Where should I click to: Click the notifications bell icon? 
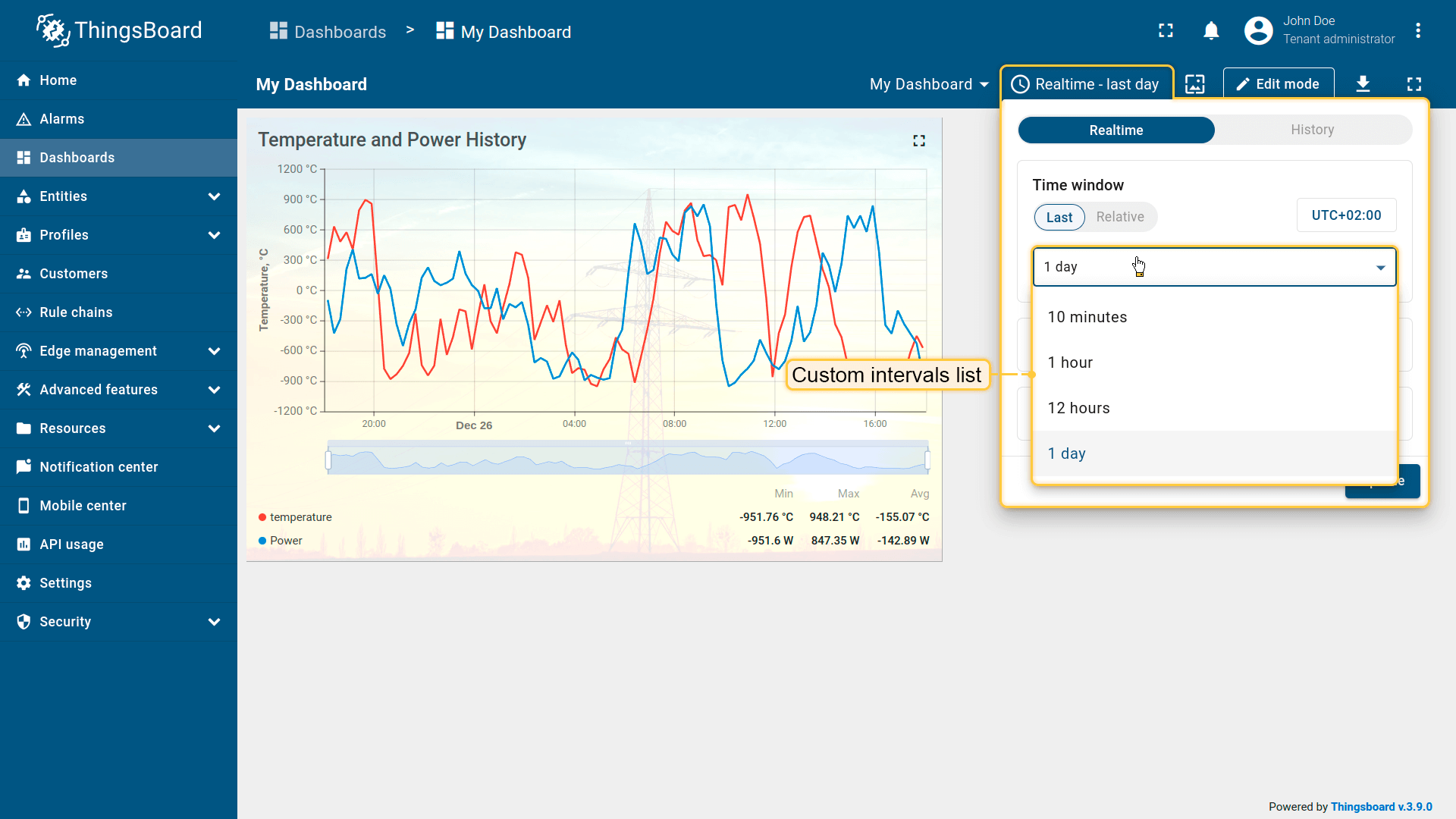[1211, 31]
